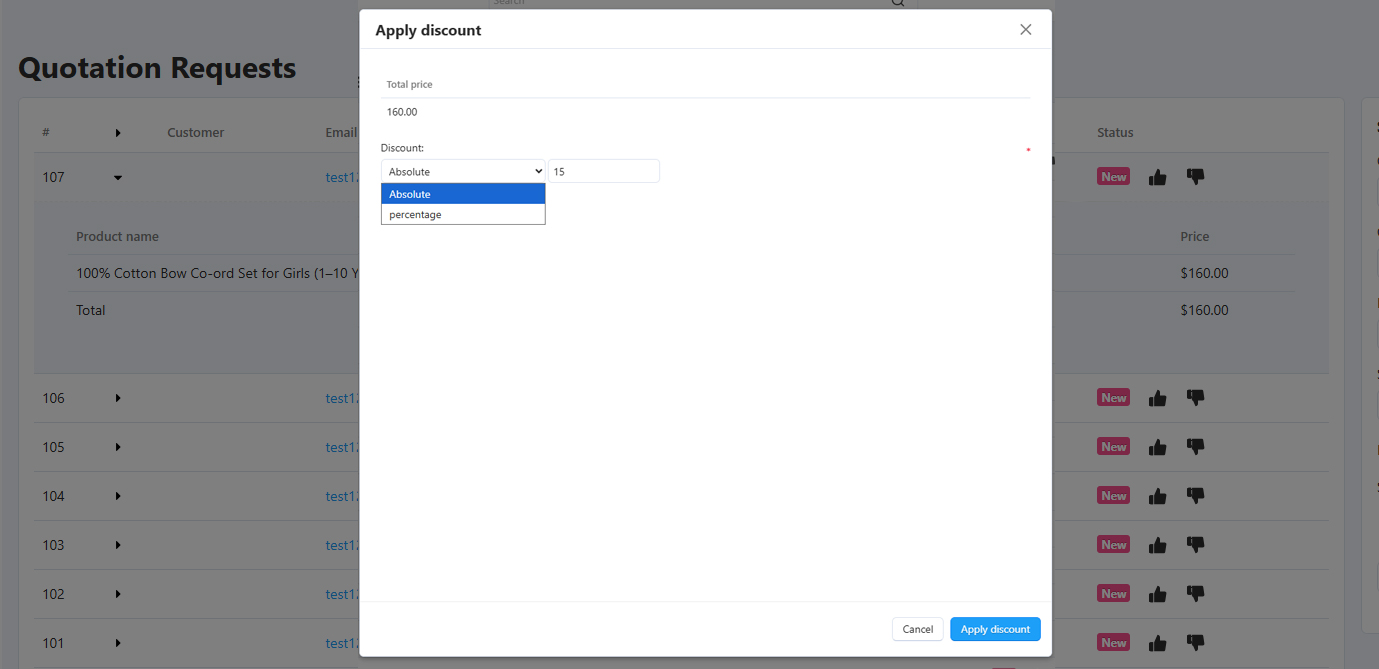Click thumbs-down icon for request 107
Viewport: 1379px width, 669px height.
(x=1195, y=177)
